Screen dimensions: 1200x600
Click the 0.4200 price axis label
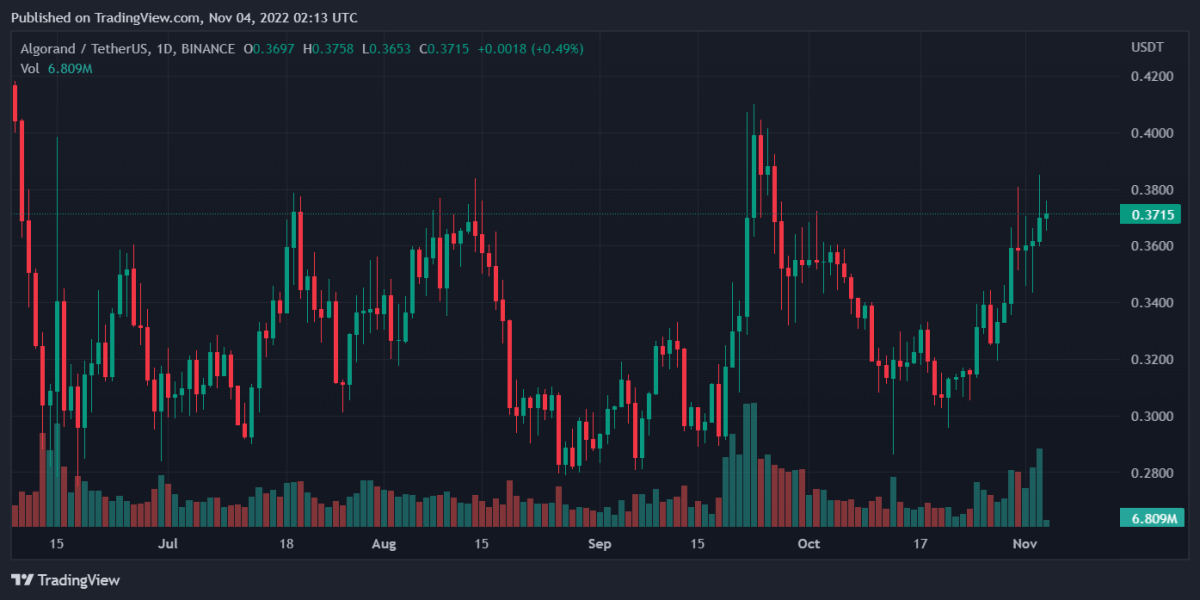[x=1153, y=76]
